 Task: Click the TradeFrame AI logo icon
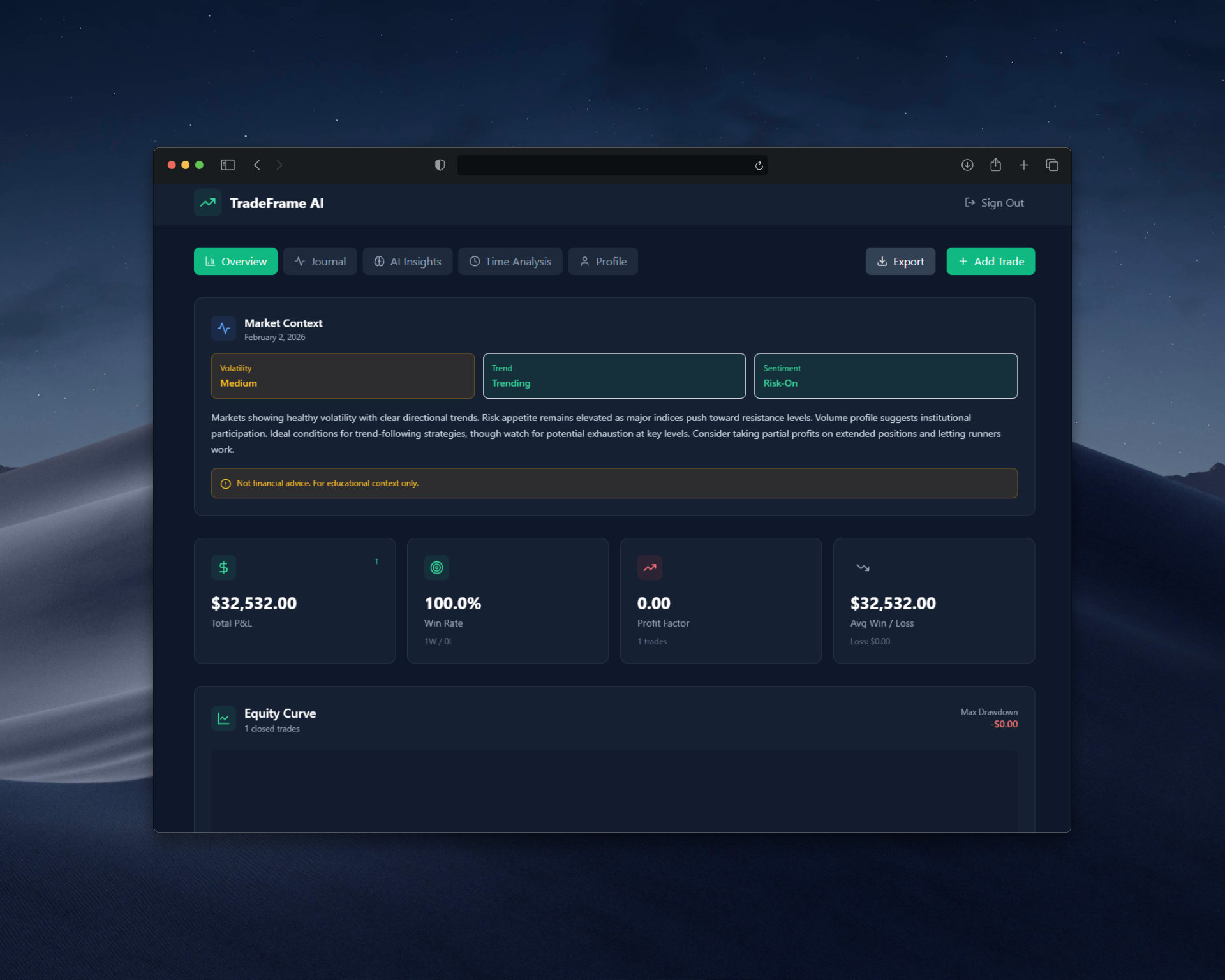point(207,203)
